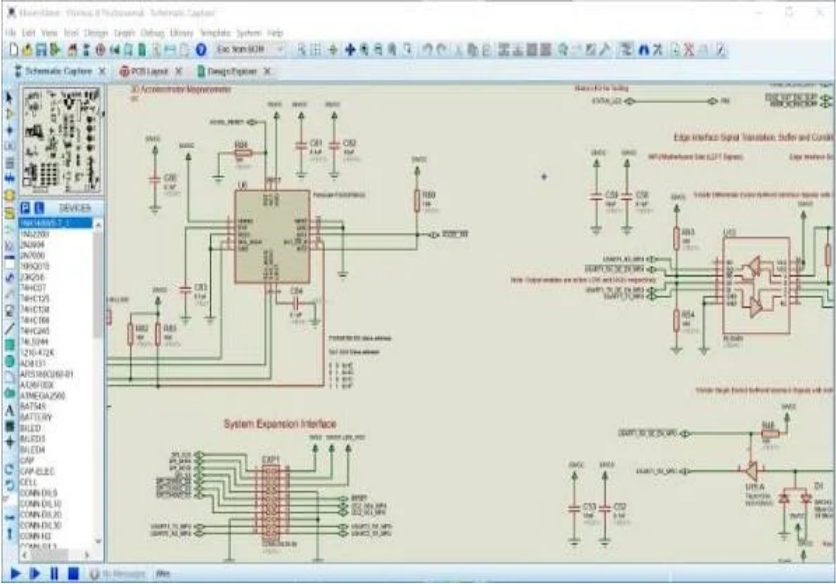
Task: Open the Help menu
Action: click(x=275, y=33)
